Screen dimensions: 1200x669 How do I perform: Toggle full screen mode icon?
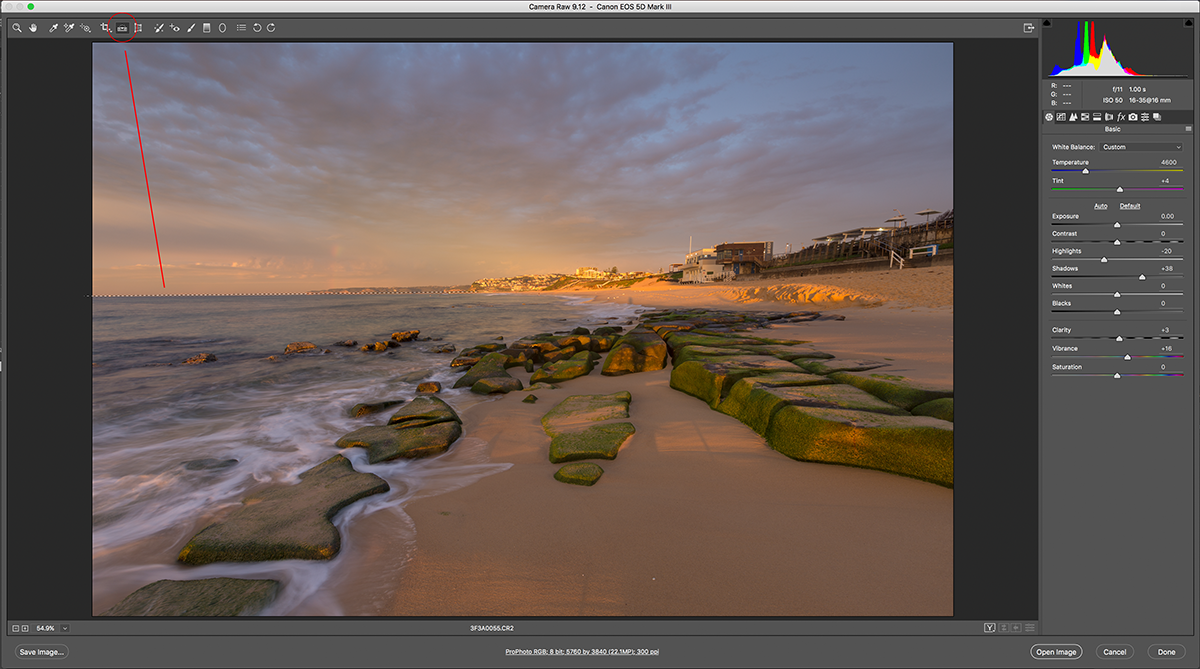pos(1027,28)
